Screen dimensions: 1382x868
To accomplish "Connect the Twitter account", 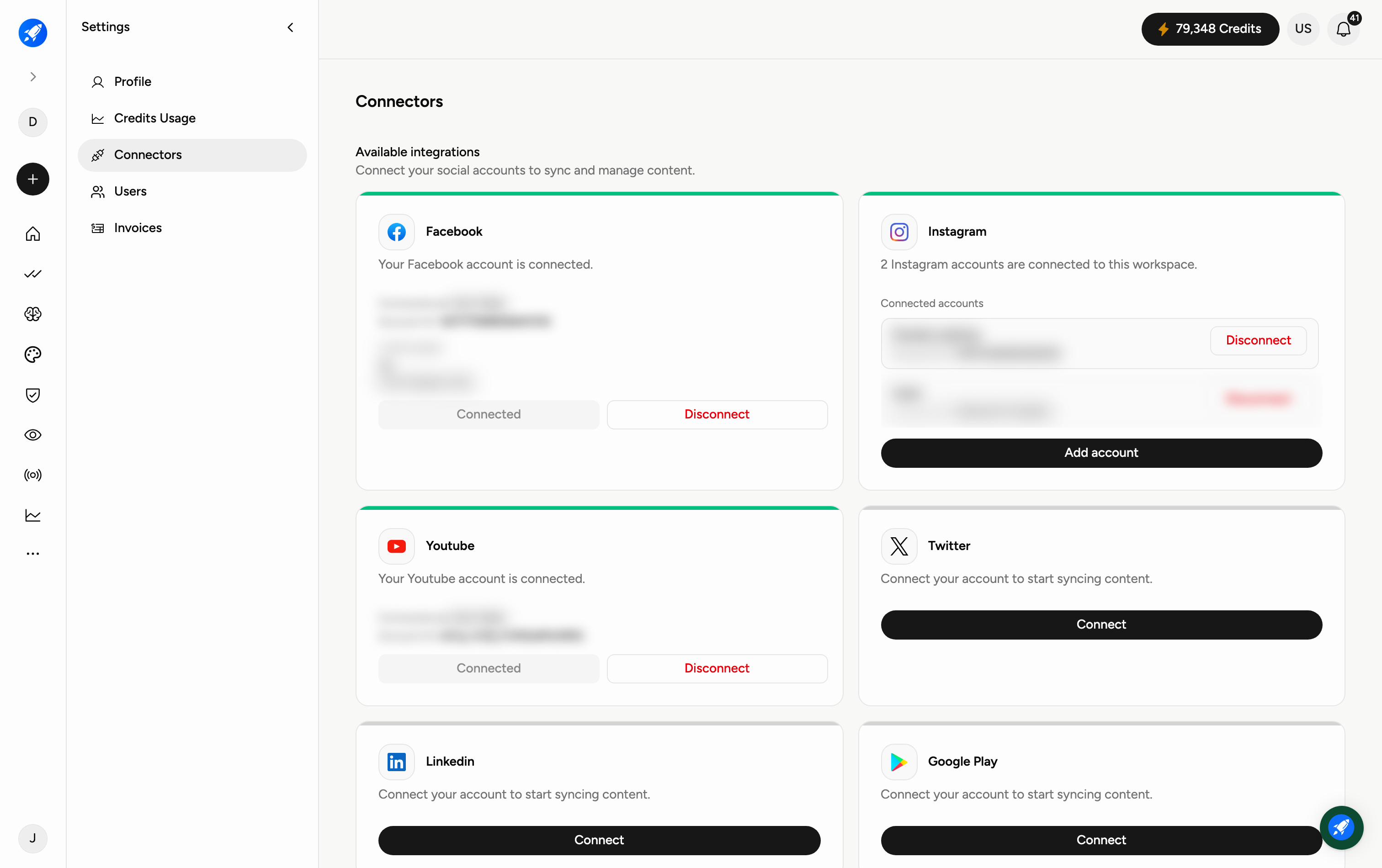I will point(1101,625).
